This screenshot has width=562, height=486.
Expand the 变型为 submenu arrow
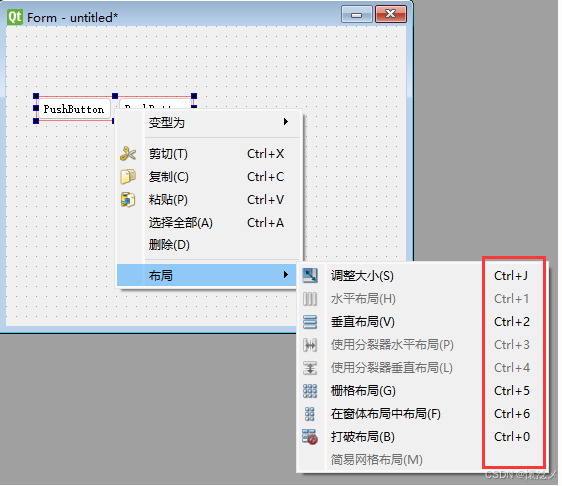pos(286,122)
